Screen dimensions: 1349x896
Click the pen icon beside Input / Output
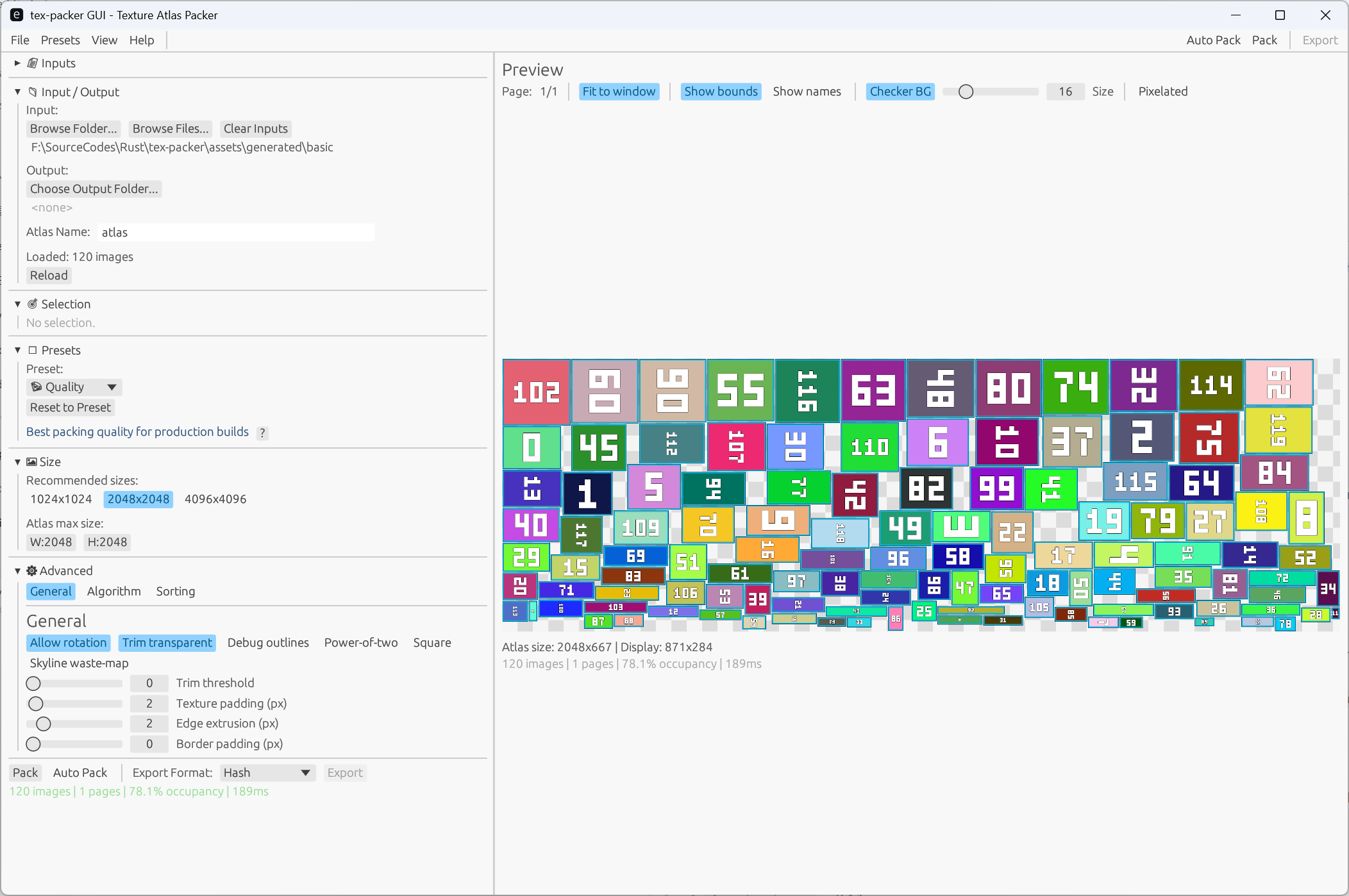pos(33,92)
